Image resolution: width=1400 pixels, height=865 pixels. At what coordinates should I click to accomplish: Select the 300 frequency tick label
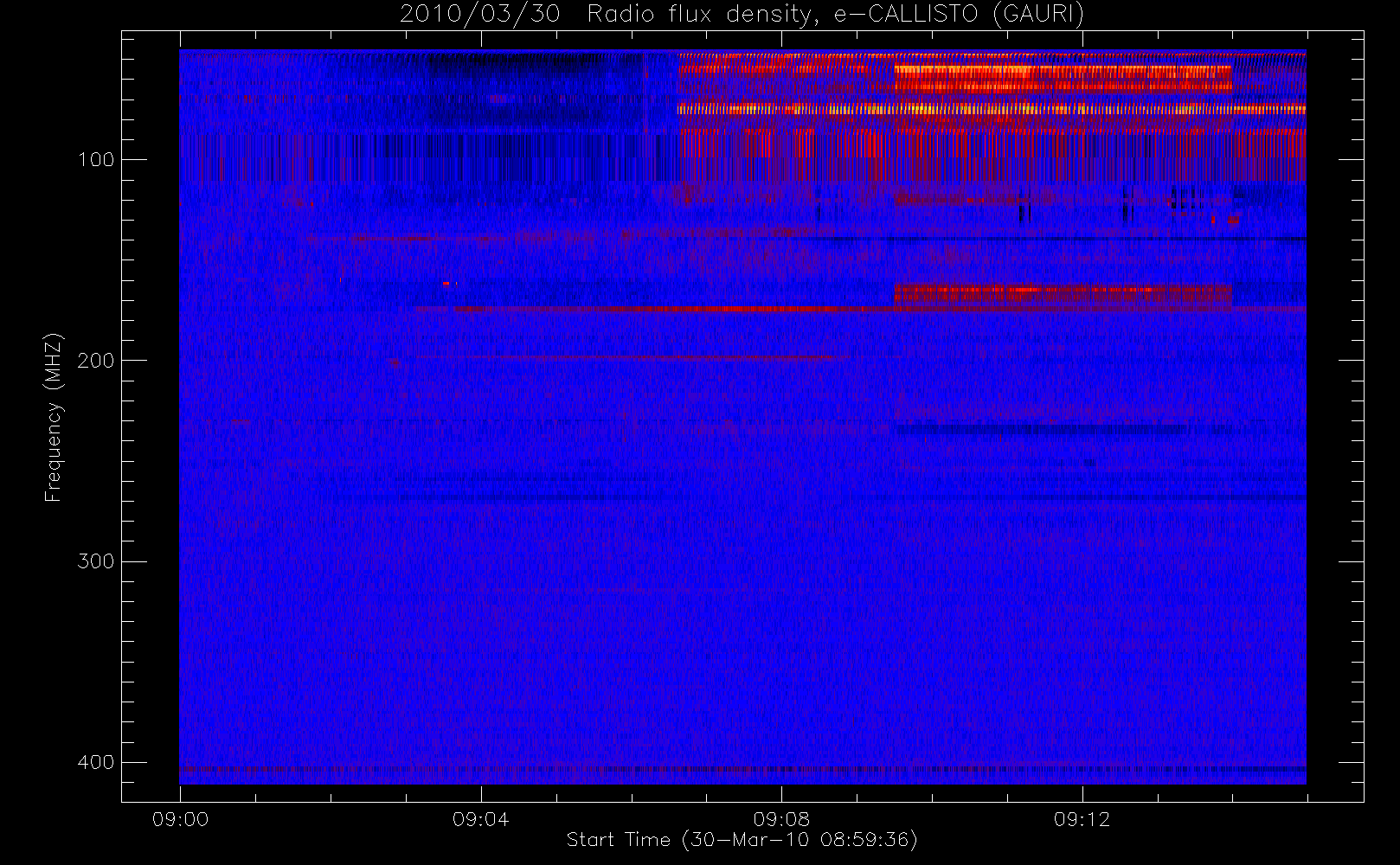tap(95, 561)
